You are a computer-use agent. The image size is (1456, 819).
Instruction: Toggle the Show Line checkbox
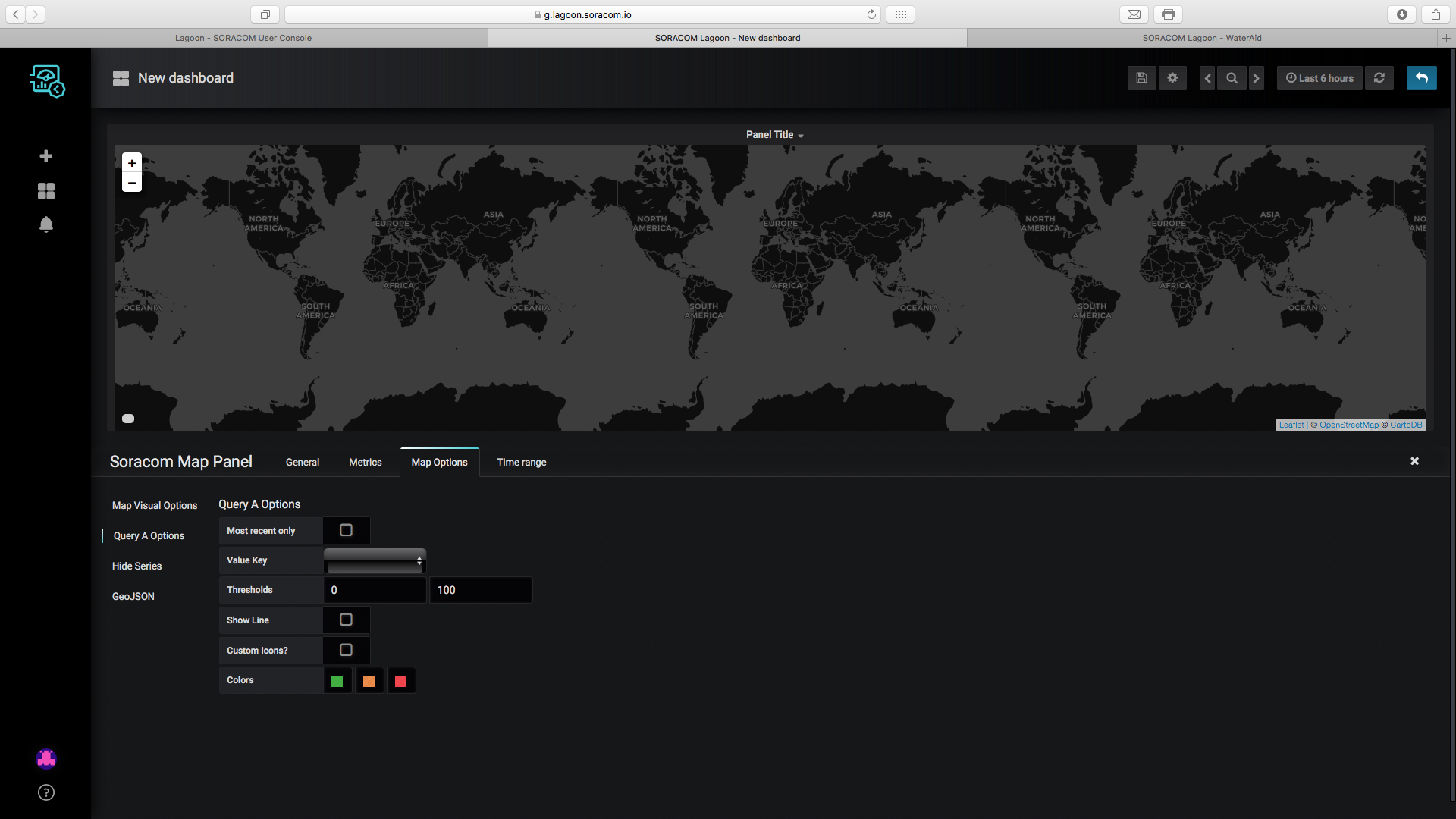click(x=346, y=620)
